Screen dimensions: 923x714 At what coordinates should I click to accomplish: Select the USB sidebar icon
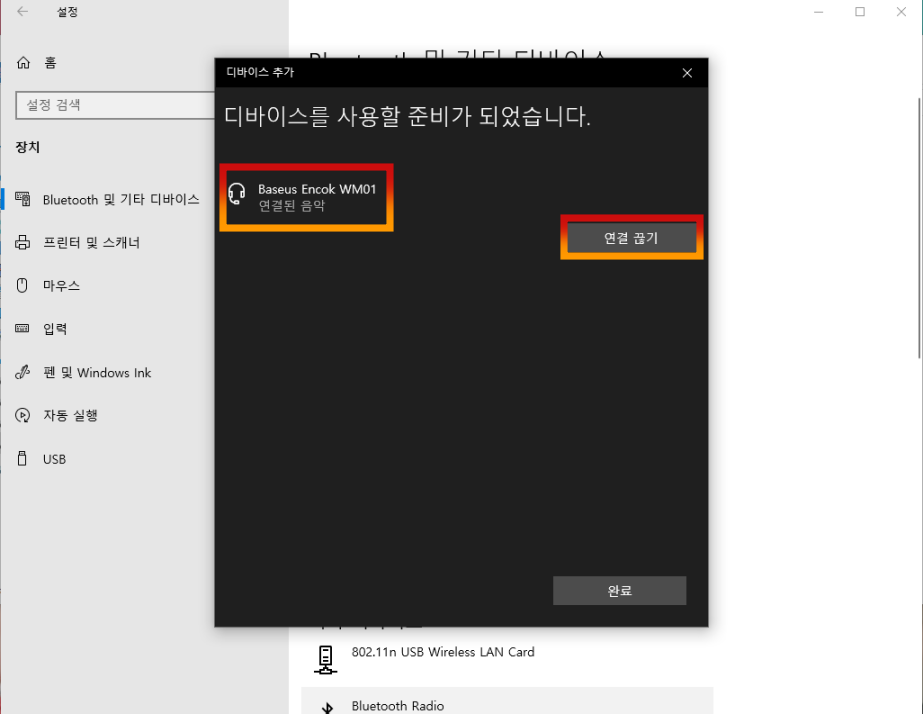(x=26, y=459)
